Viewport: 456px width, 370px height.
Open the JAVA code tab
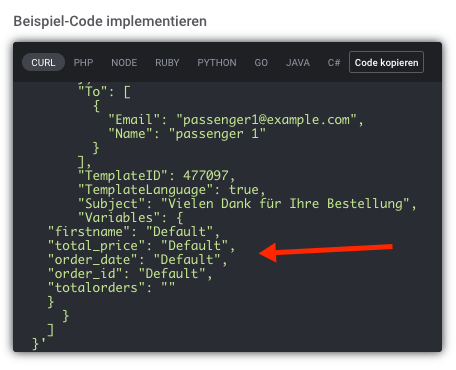pos(298,62)
